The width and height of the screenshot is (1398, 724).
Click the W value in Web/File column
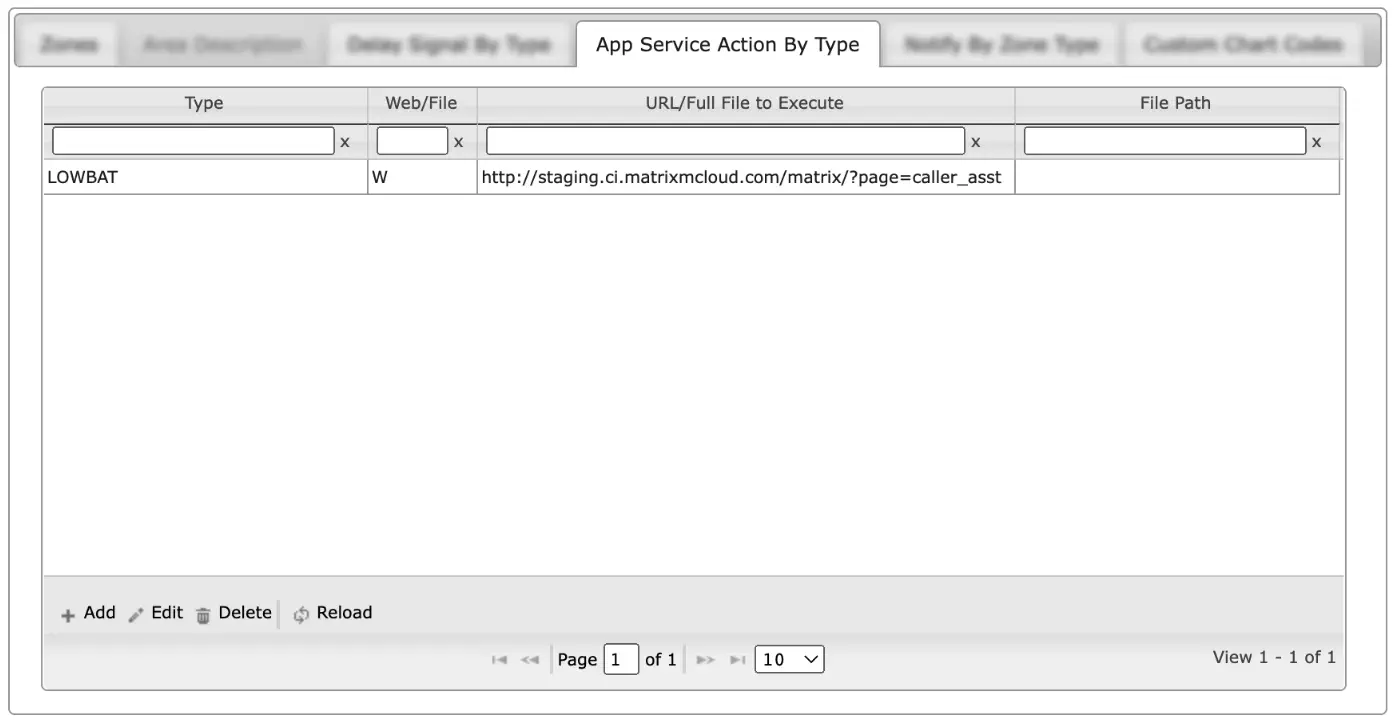click(x=422, y=178)
